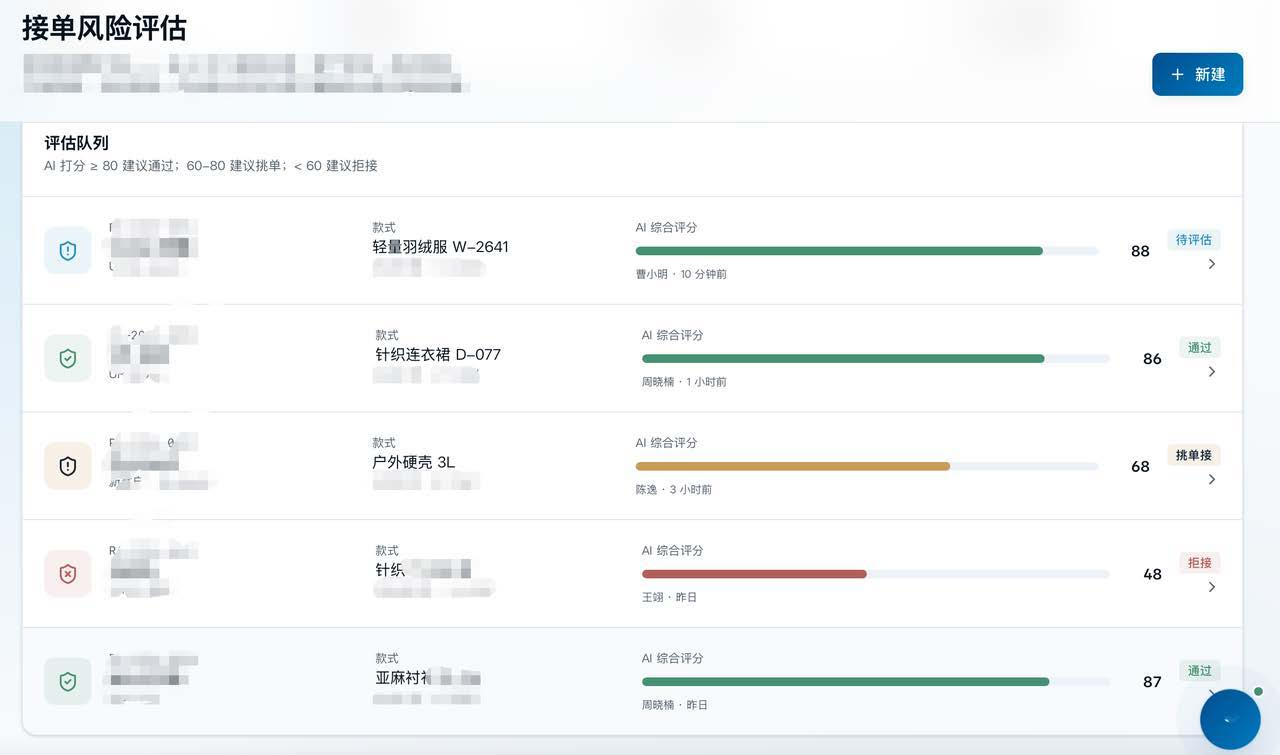Select the 轻量羽绒服 W-2641 style name

441,247
